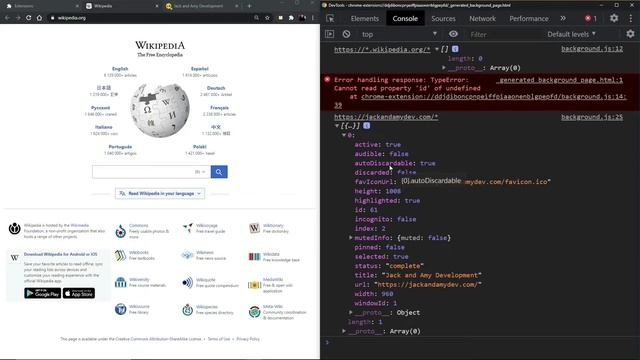Open the extensions puzzle piece icon
Viewport: 640px width, 360px height.
coord(291,18)
